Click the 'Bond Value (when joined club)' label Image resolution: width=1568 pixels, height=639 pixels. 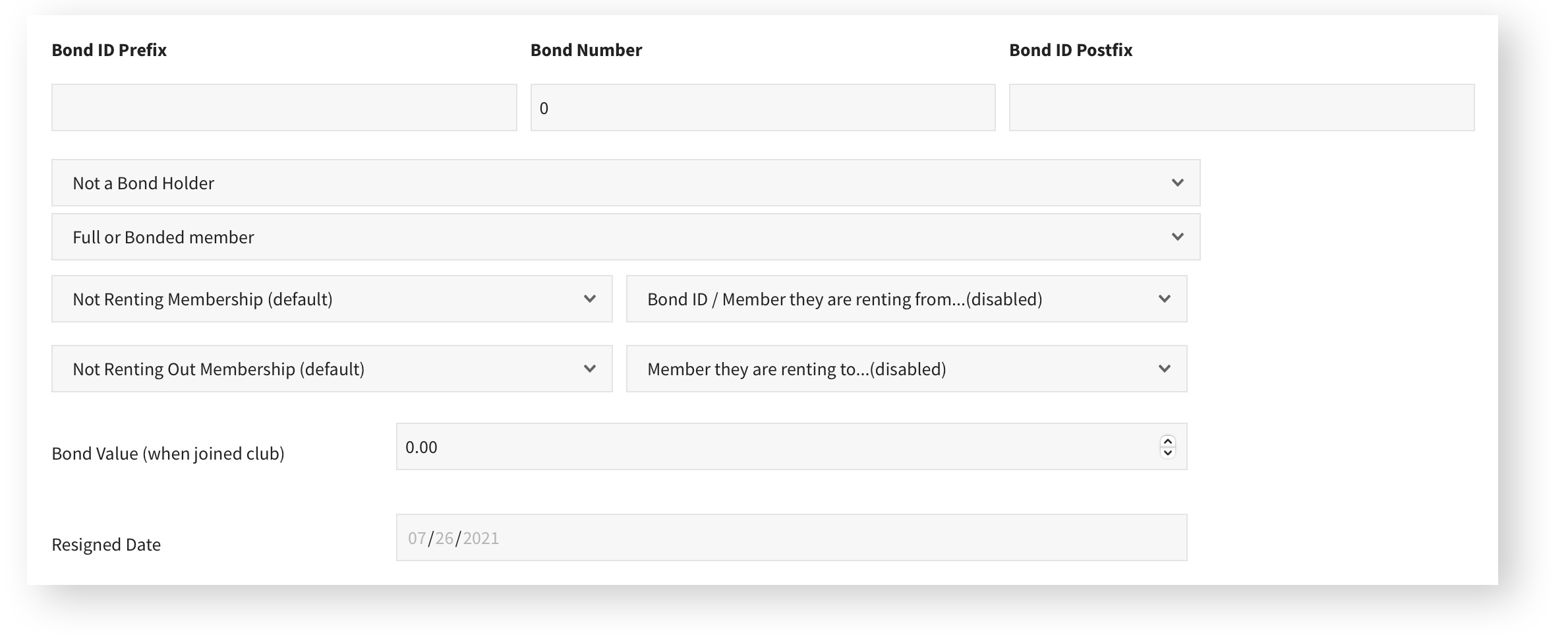tap(167, 454)
